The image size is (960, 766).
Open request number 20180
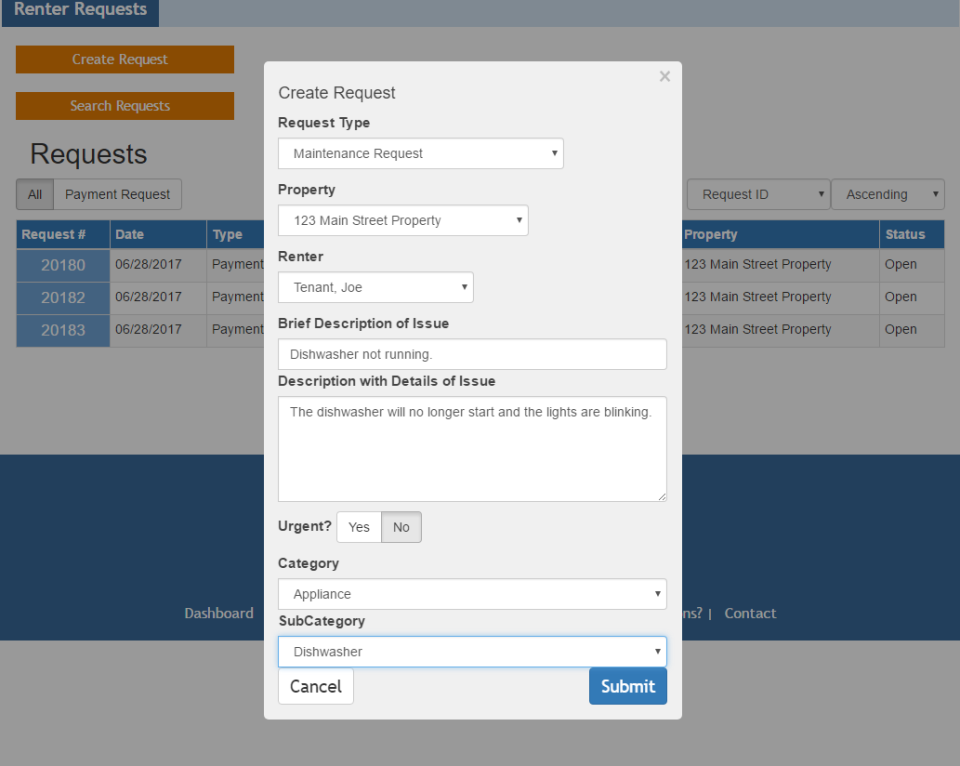pyautogui.click(x=63, y=266)
